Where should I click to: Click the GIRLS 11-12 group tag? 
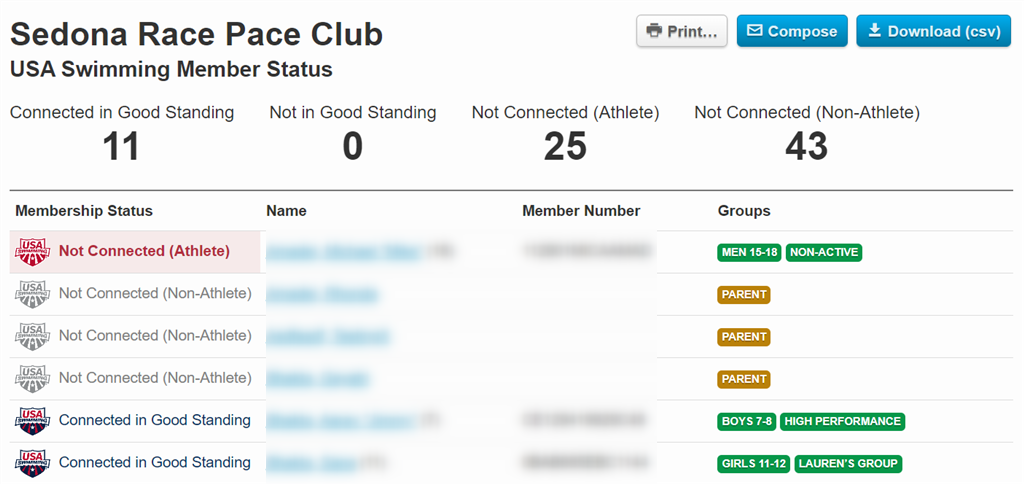[754, 464]
